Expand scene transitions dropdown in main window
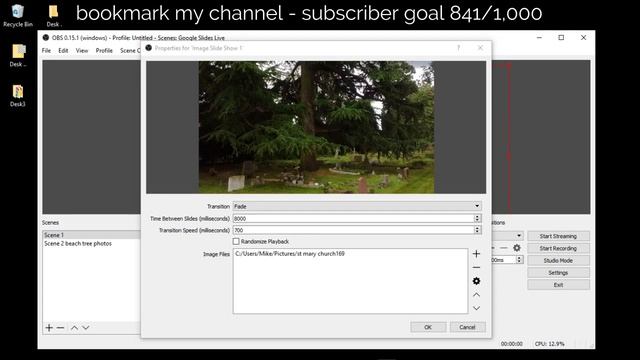 (519, 236)
